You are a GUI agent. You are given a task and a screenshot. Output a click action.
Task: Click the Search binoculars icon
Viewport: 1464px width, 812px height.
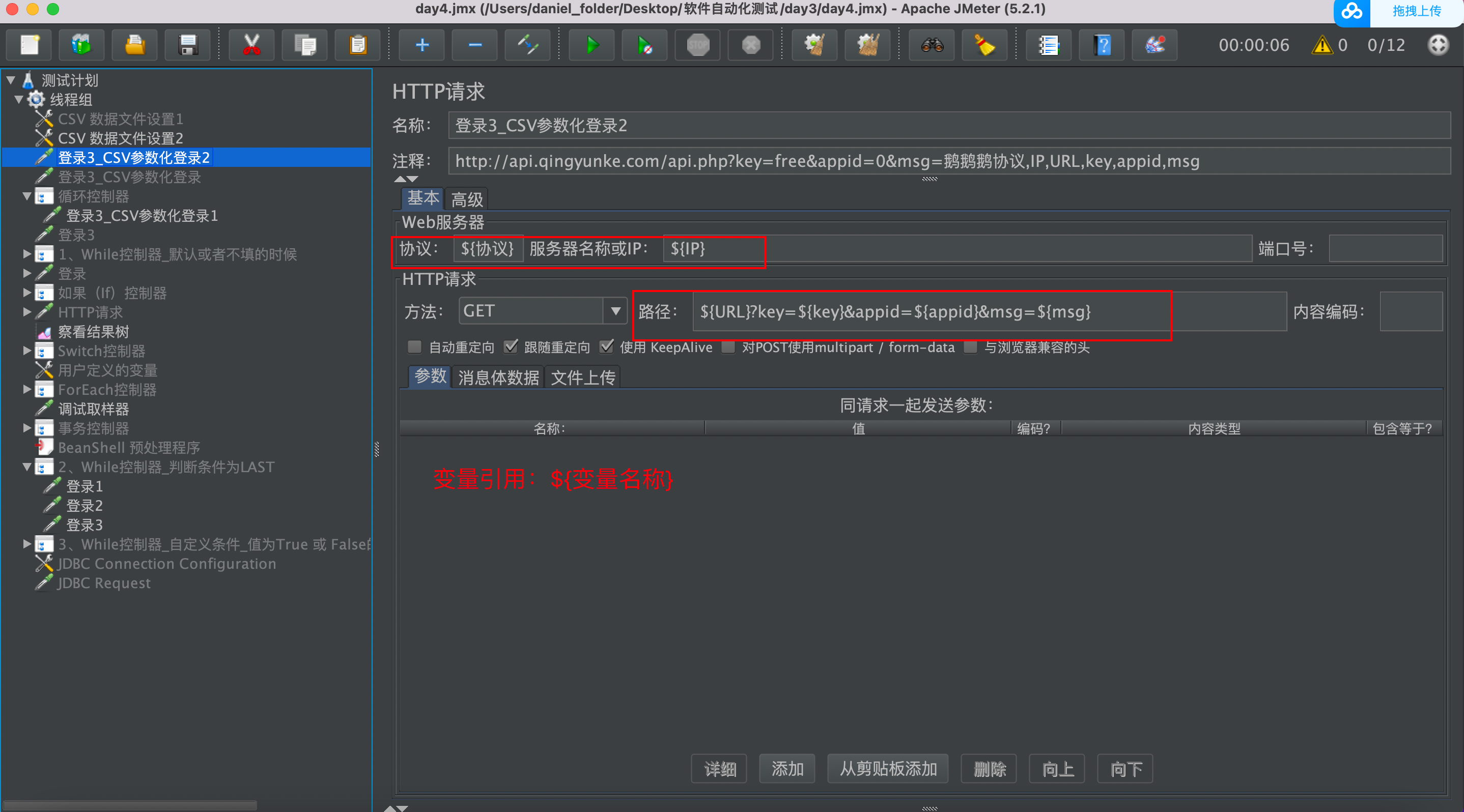932,45
